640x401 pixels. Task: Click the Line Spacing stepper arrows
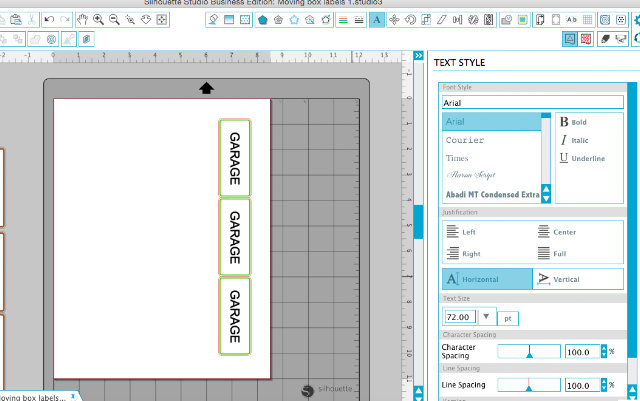click(604, 385)
